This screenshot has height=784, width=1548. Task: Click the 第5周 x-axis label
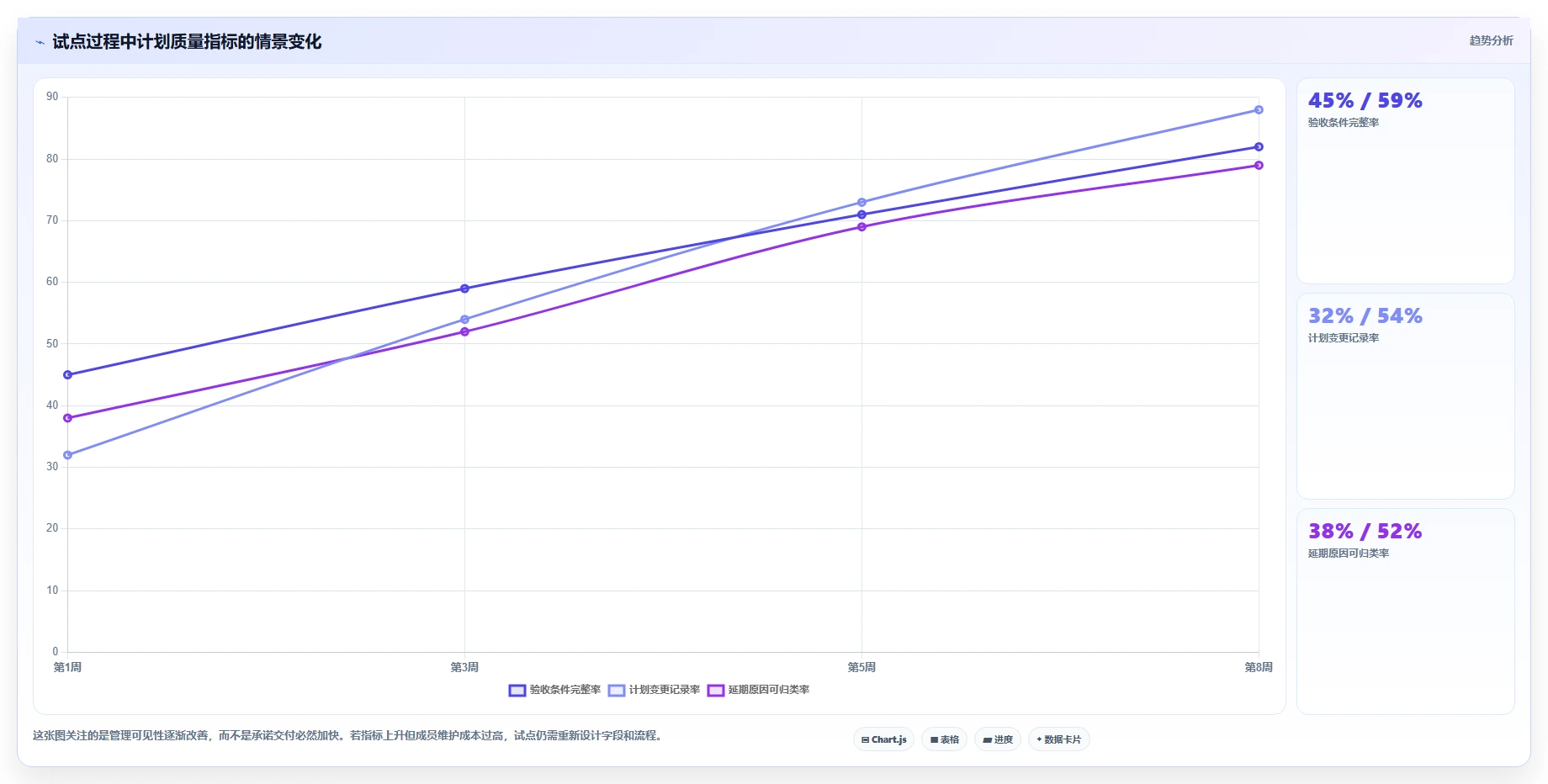click(861, 667)
